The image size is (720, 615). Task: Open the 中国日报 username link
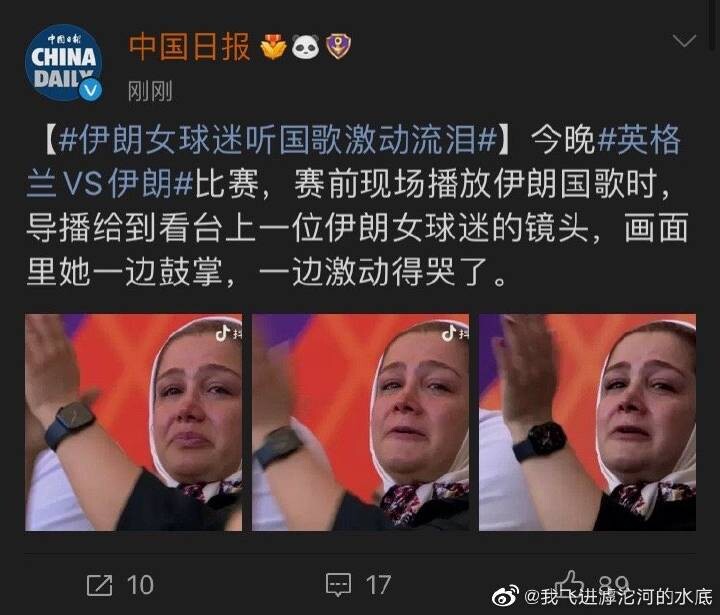189,47
